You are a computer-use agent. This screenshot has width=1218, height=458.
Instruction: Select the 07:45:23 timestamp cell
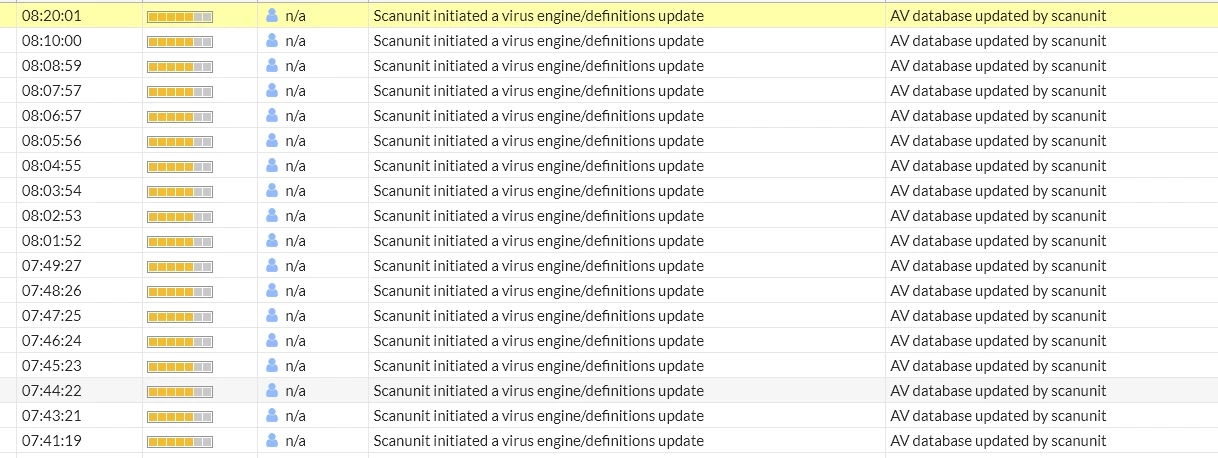(79, 366)
